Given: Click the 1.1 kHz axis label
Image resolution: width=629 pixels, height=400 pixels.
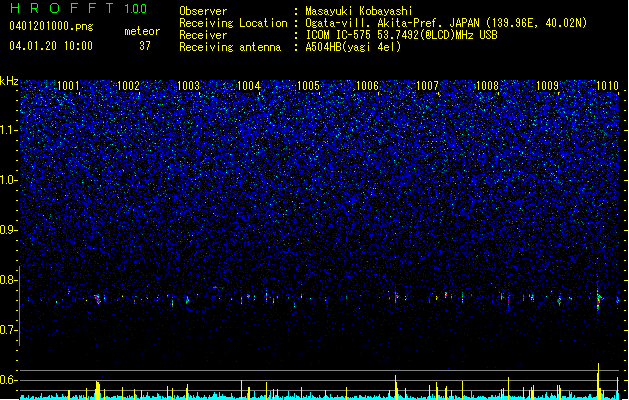Looking at the screenshot, I should pyautogui.click(x=9, y=130).
